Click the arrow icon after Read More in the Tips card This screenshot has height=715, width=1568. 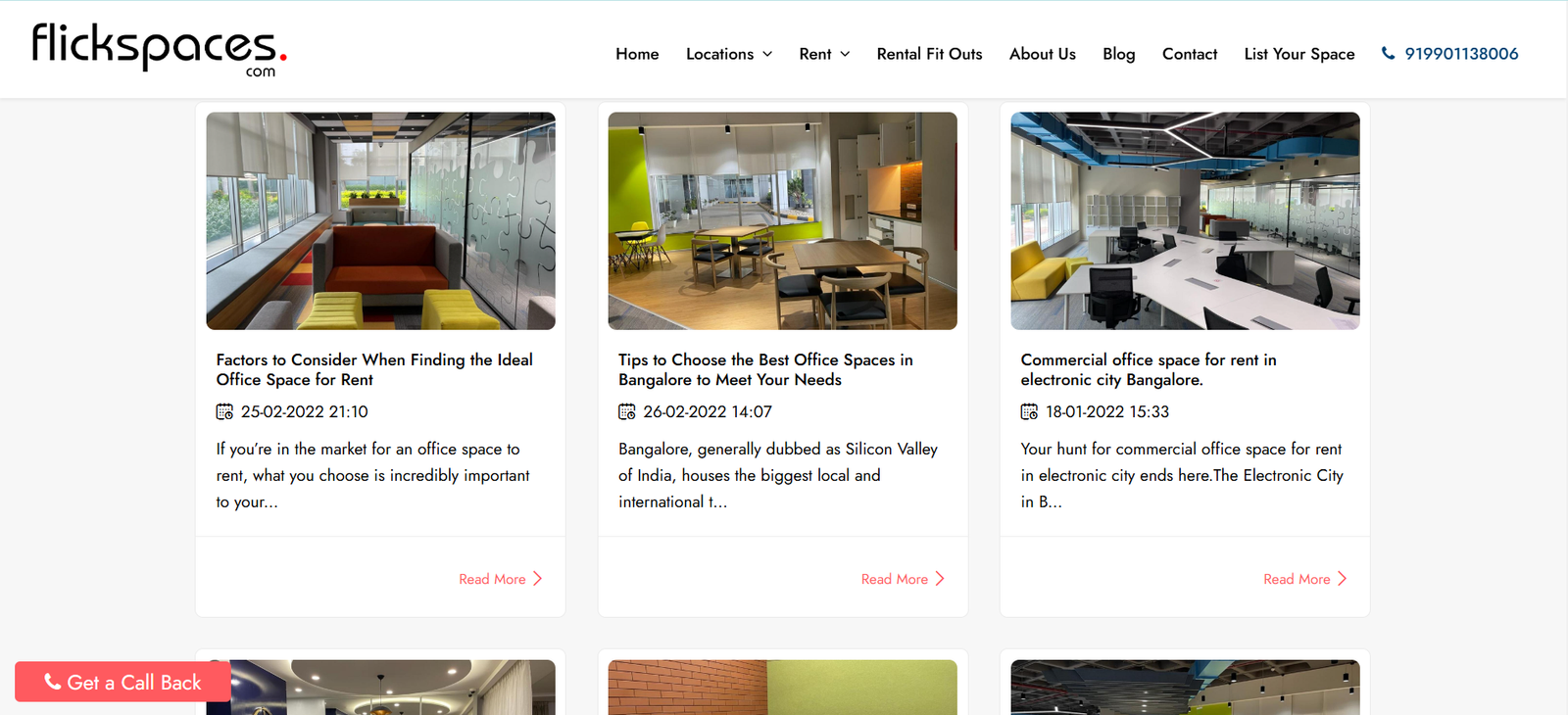(940, 579)
